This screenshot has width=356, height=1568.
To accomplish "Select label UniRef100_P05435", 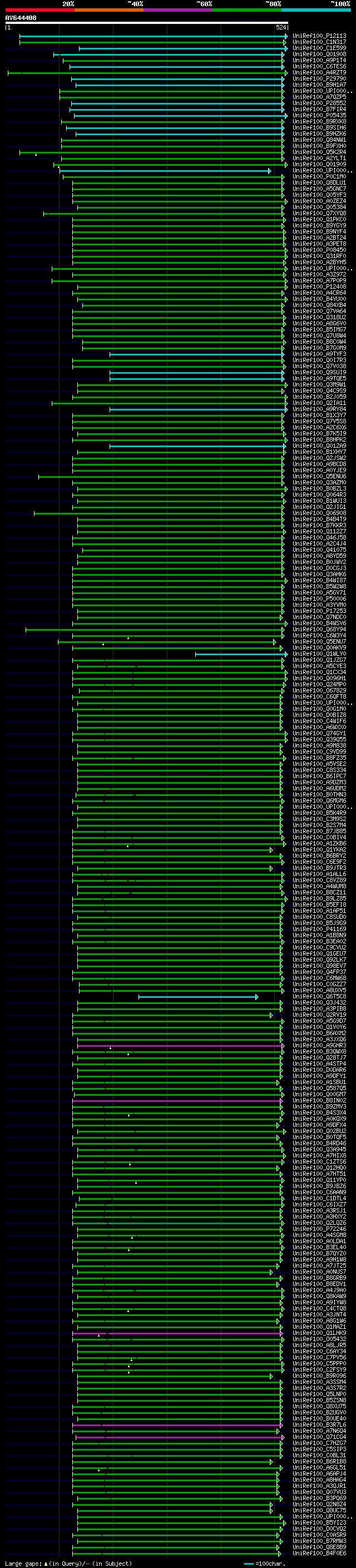I will [x=319, y=116].
